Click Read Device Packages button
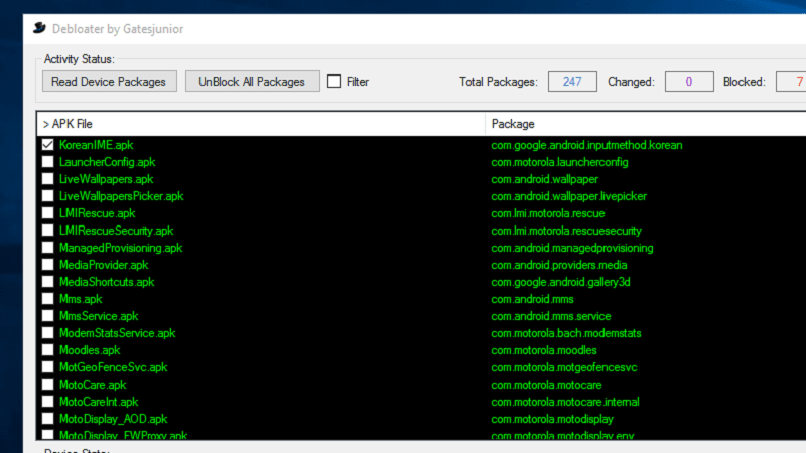 109,82
